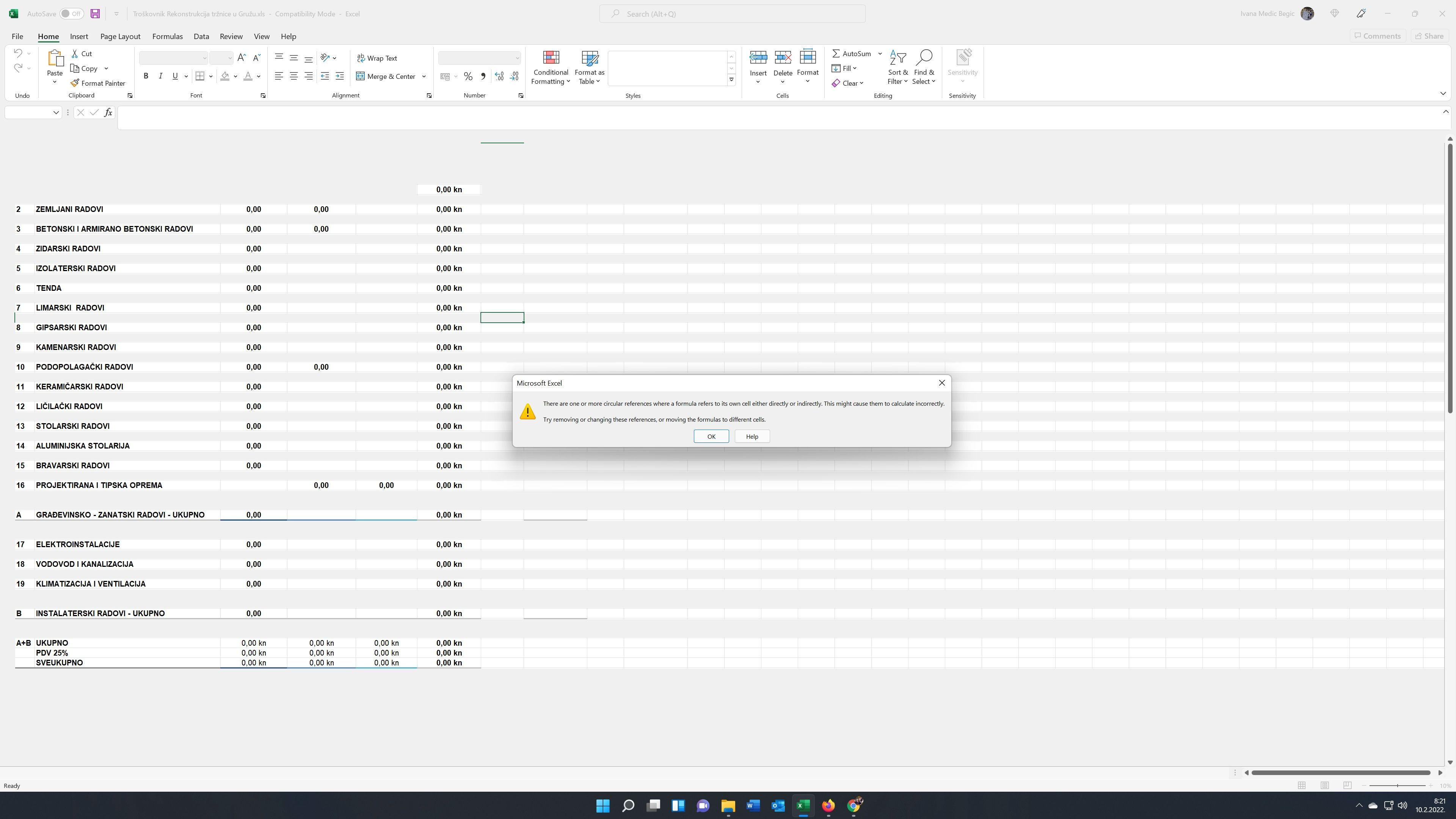Click the Comments button
The width and height of the screenshot is (1456, 819).
(1378, 36)
